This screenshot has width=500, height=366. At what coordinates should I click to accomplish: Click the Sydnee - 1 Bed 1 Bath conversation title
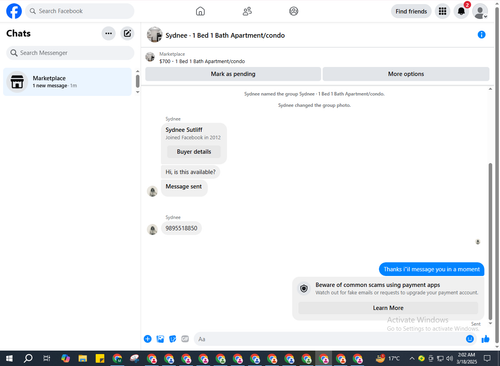(x=225, y=35)
